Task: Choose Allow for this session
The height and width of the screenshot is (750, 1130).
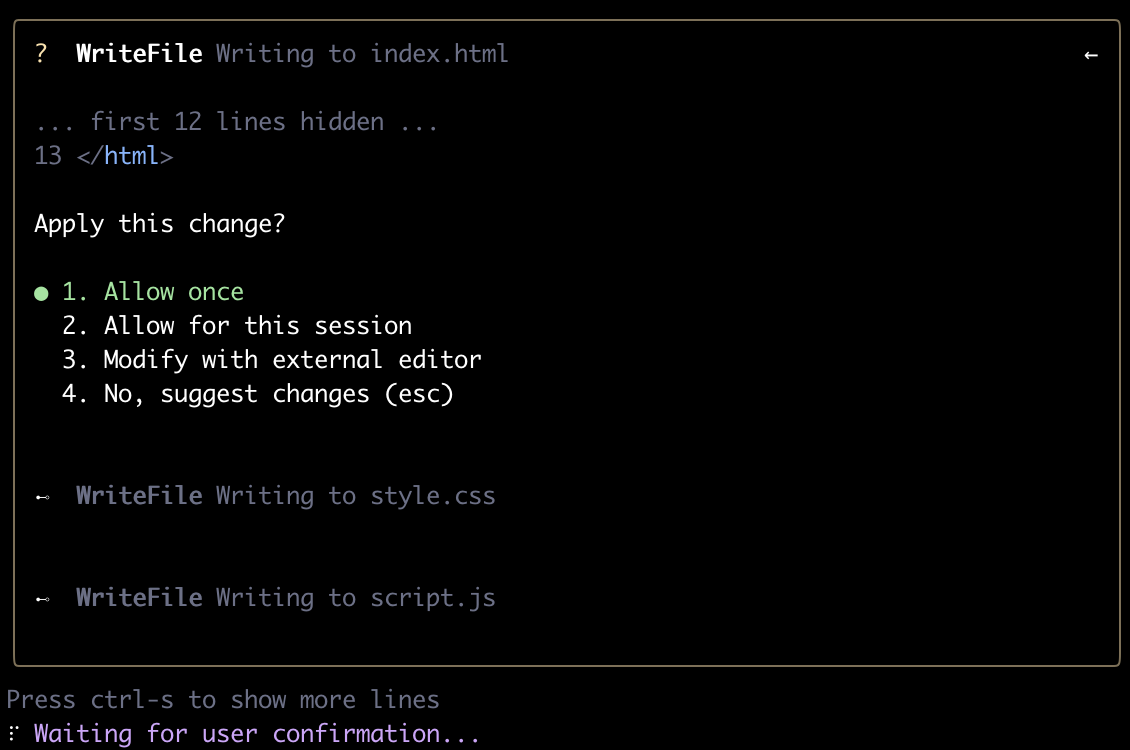Action: (237, 326)
